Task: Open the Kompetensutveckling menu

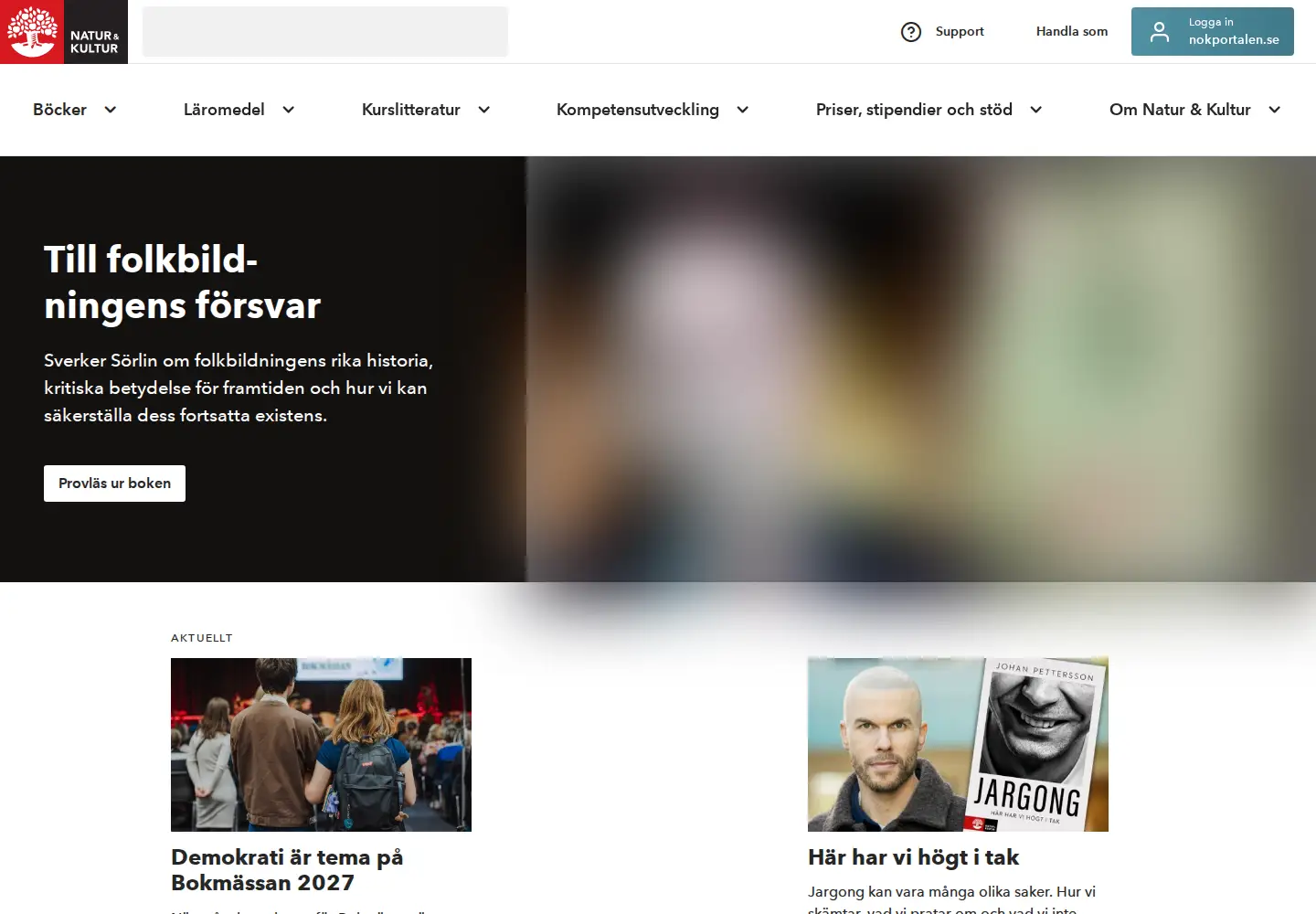Action: point(638,110)
